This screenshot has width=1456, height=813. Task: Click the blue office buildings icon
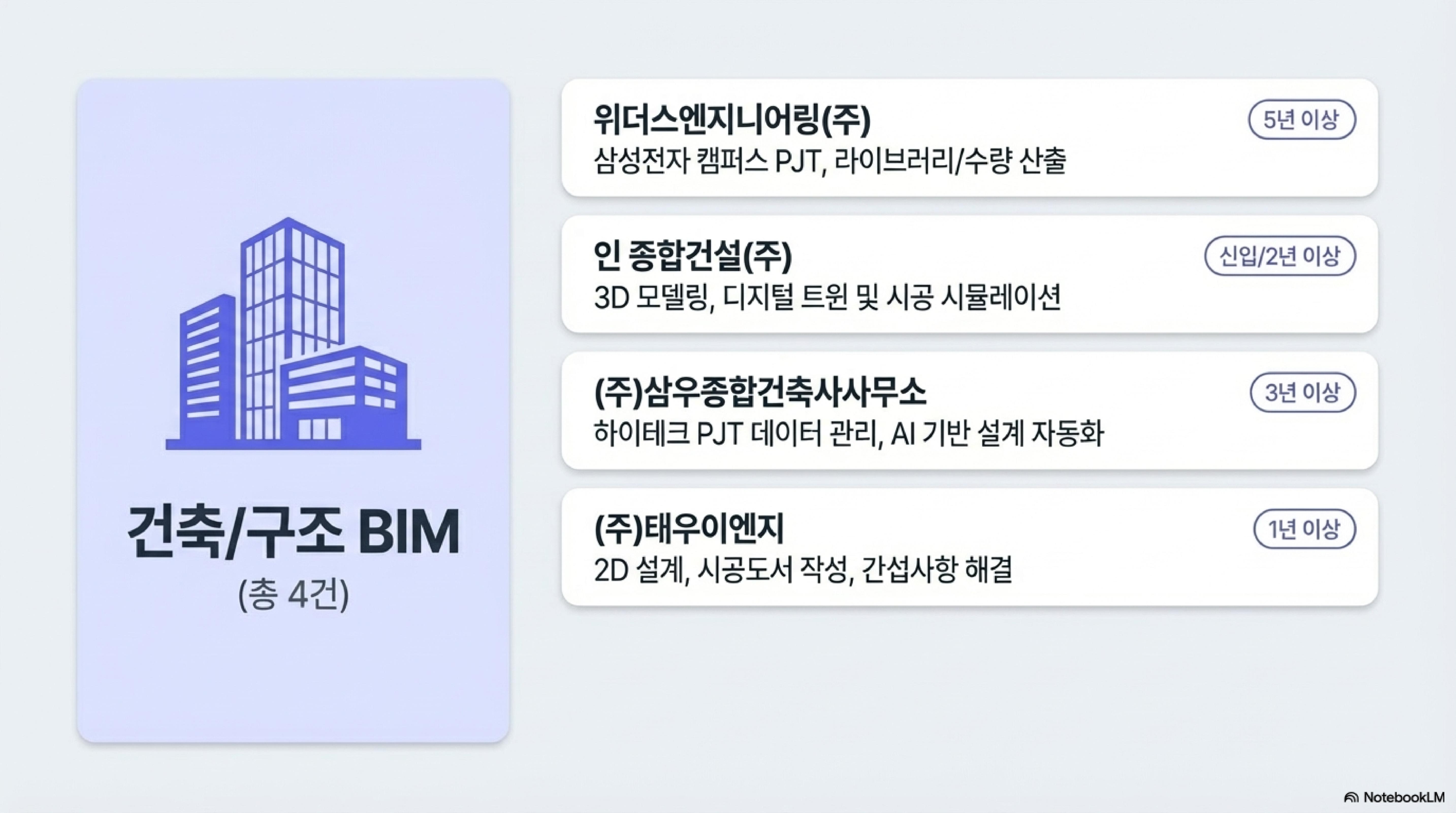click(x=293, y=334)
